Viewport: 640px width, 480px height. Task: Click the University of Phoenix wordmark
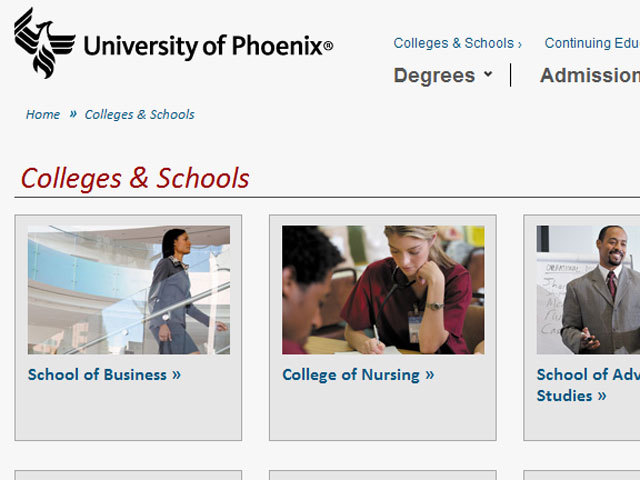[x=207, y=46]
